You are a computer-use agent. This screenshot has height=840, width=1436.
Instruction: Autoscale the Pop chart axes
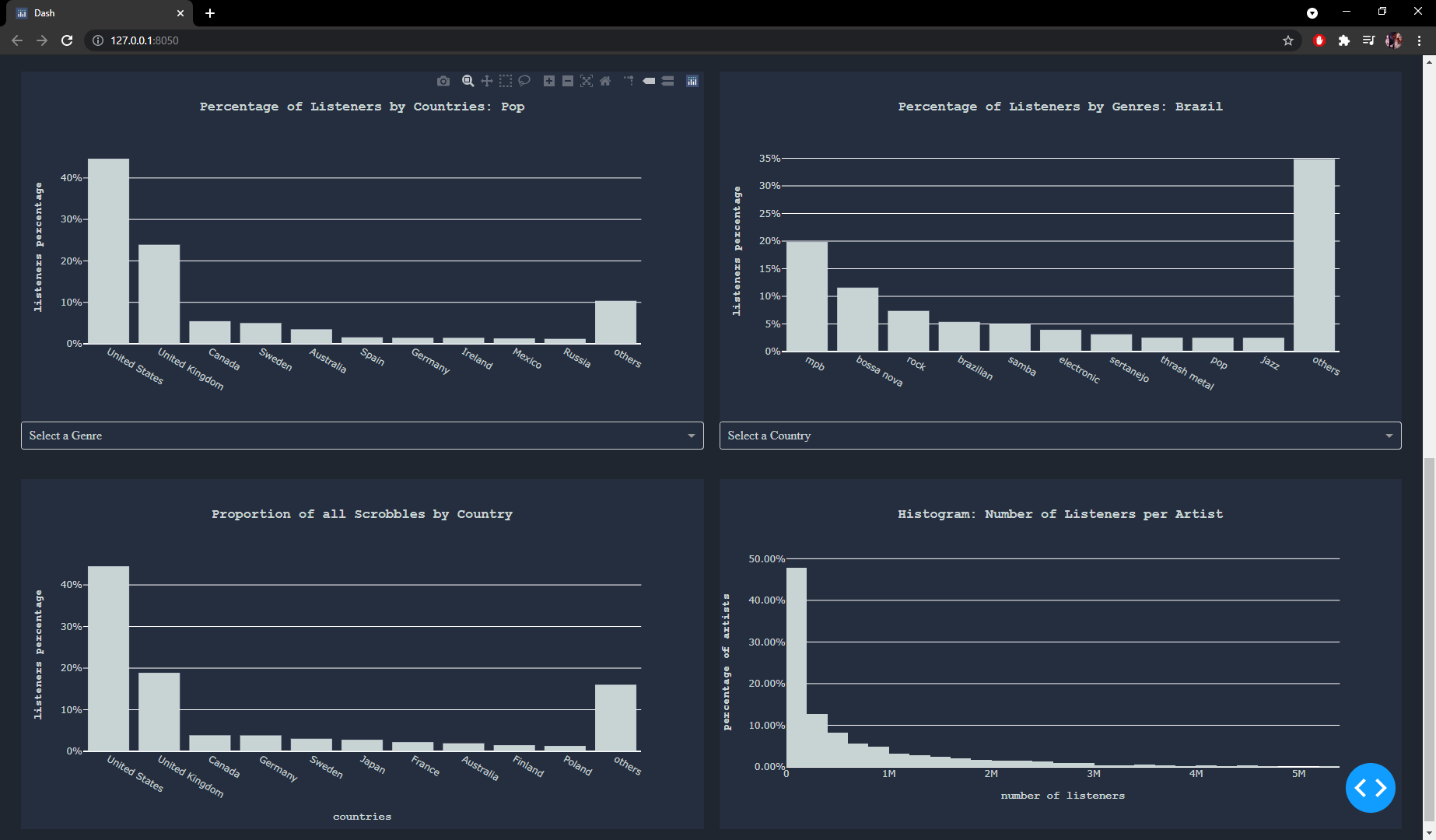587,81
